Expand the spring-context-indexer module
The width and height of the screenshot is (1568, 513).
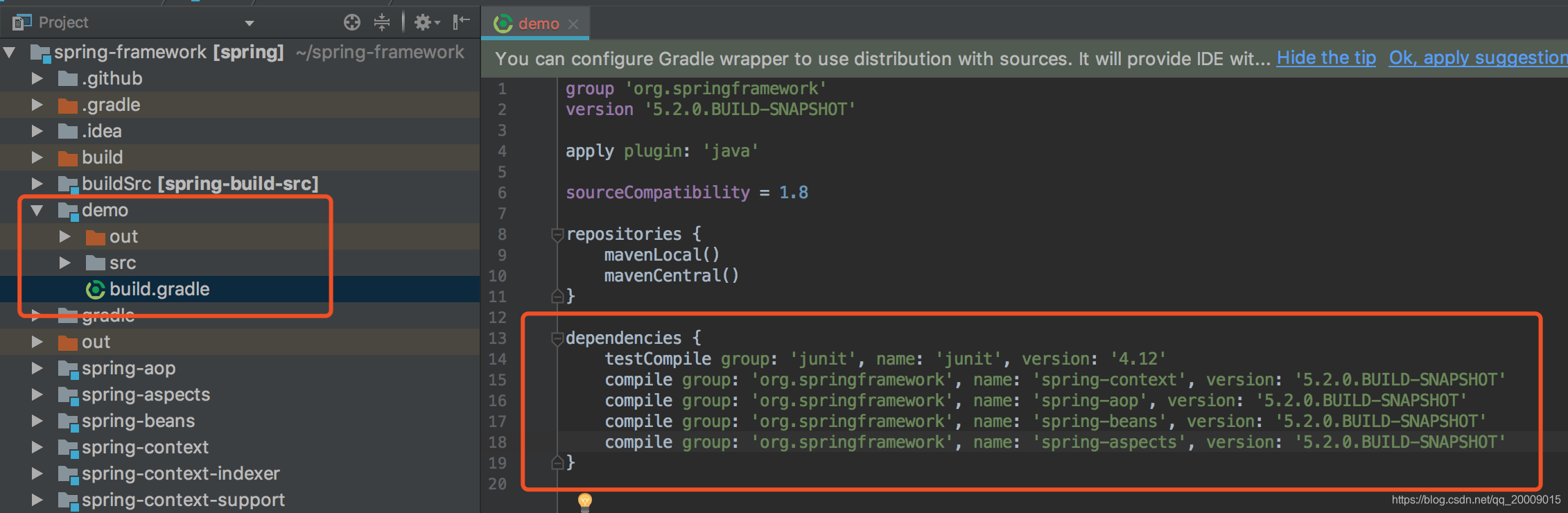(x=37, y=473)
